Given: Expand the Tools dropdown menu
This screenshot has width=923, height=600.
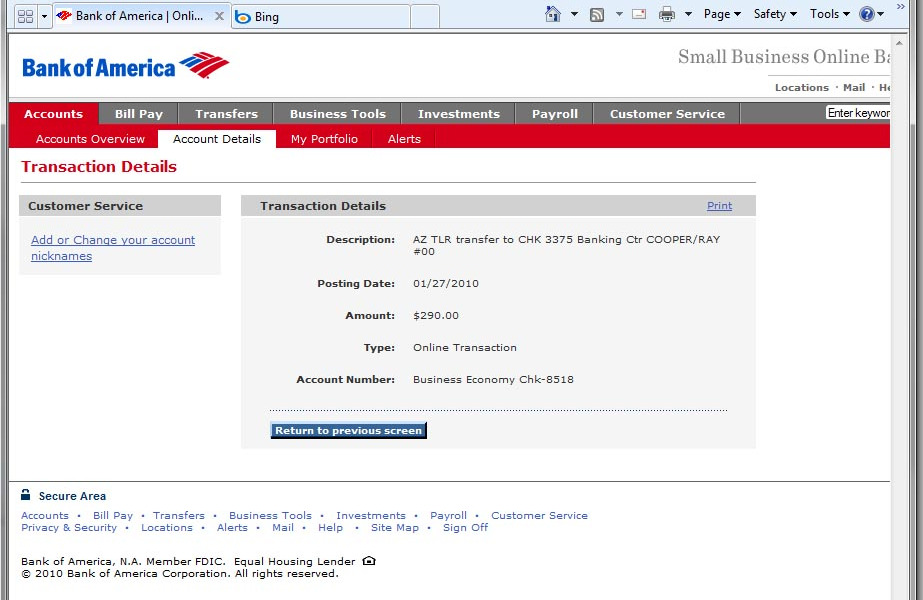Looking at the screenshot, I should click(x=830, y=14).
